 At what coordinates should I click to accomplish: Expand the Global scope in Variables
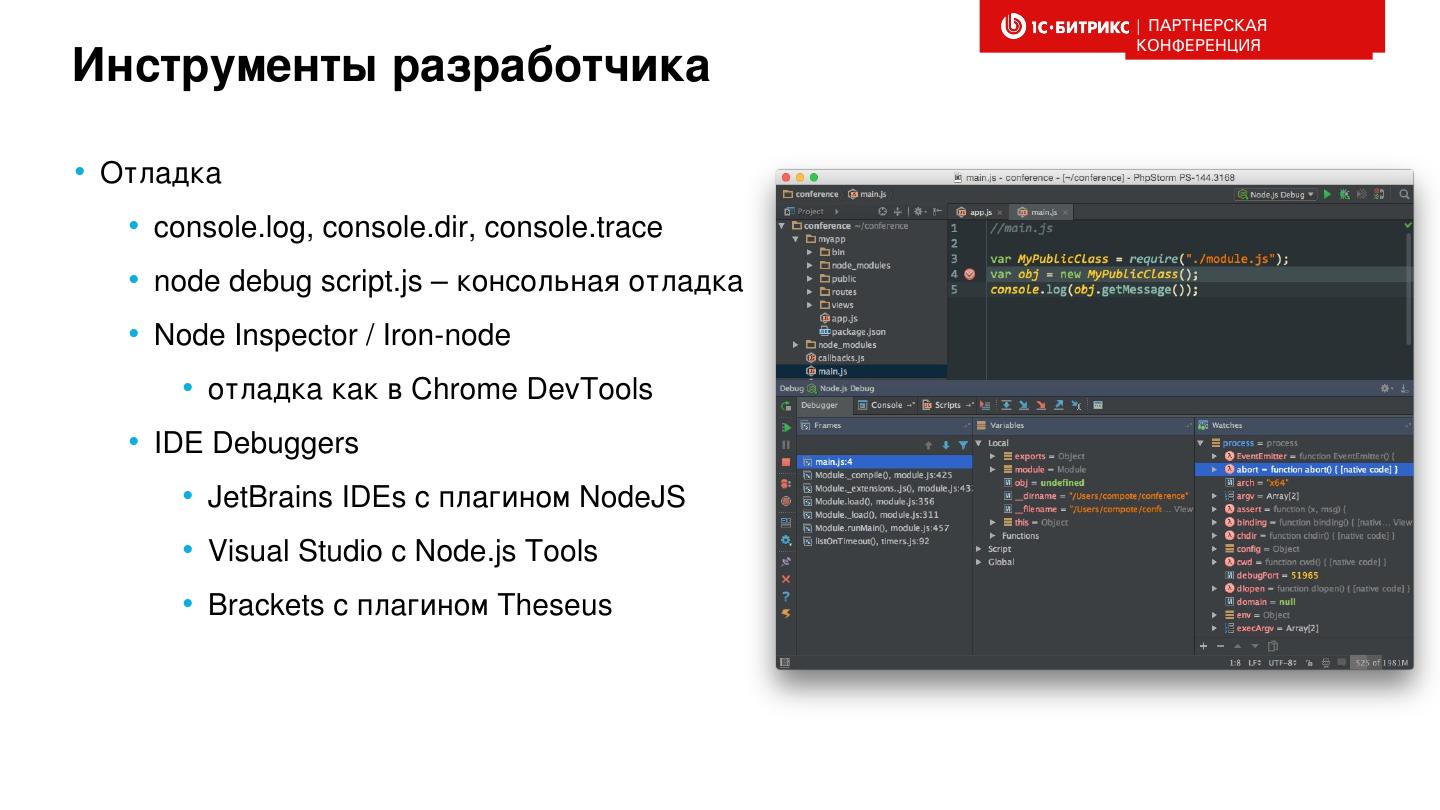(979, 562)
